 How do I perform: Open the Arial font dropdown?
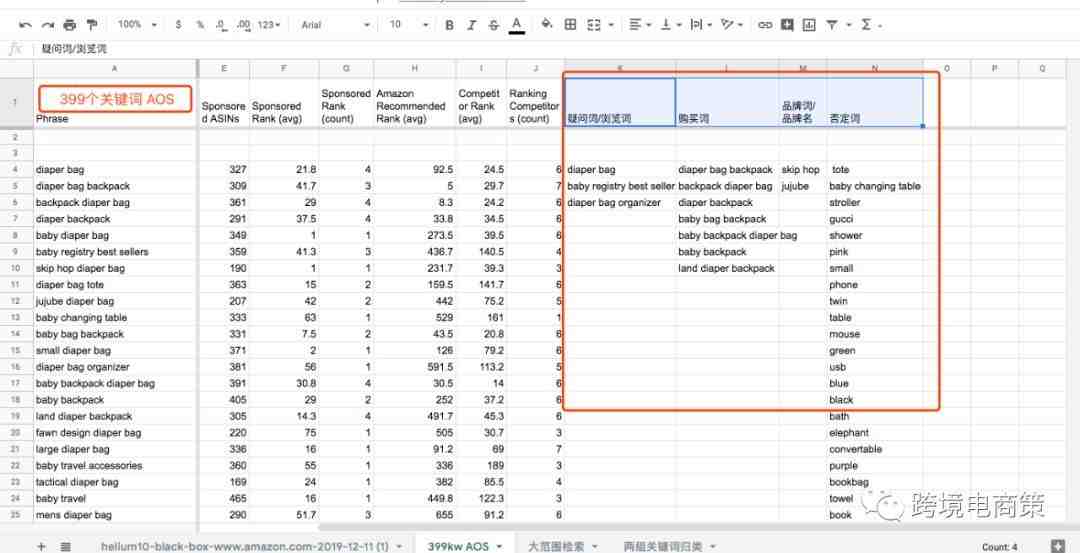[x=335, y=24]
